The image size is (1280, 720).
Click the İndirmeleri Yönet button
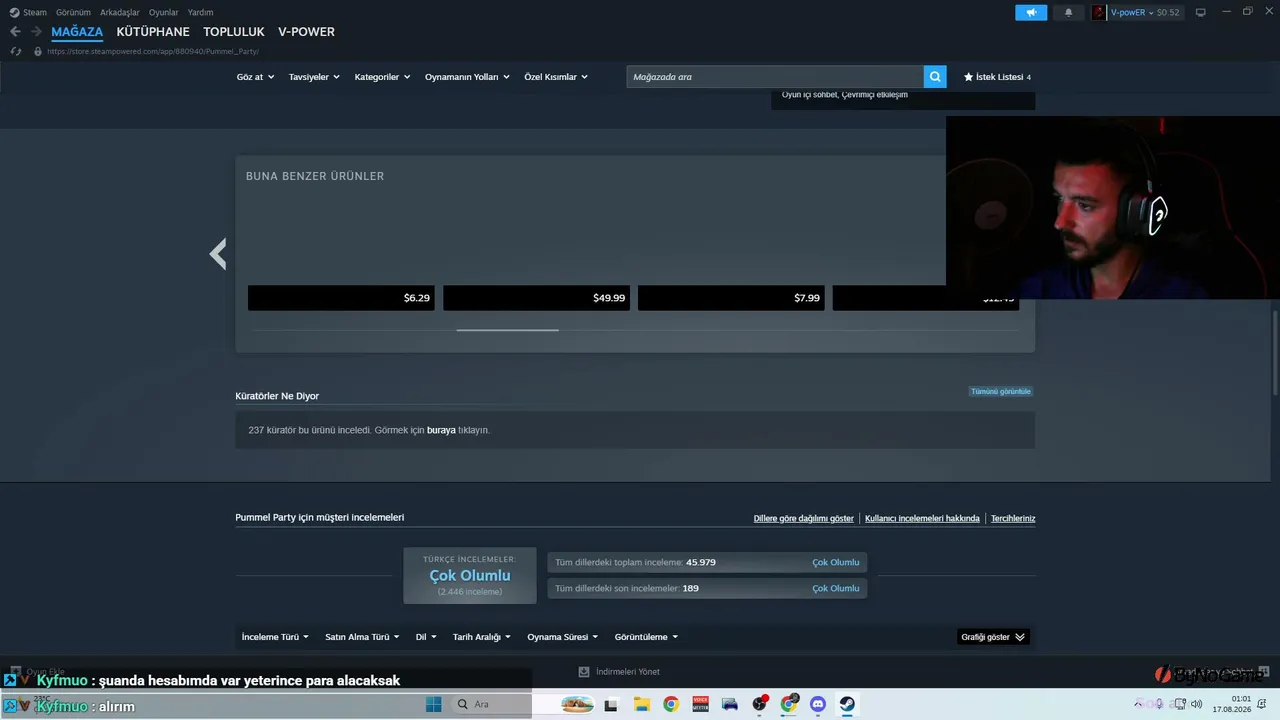pyautogui.click(x=619, y=672)
